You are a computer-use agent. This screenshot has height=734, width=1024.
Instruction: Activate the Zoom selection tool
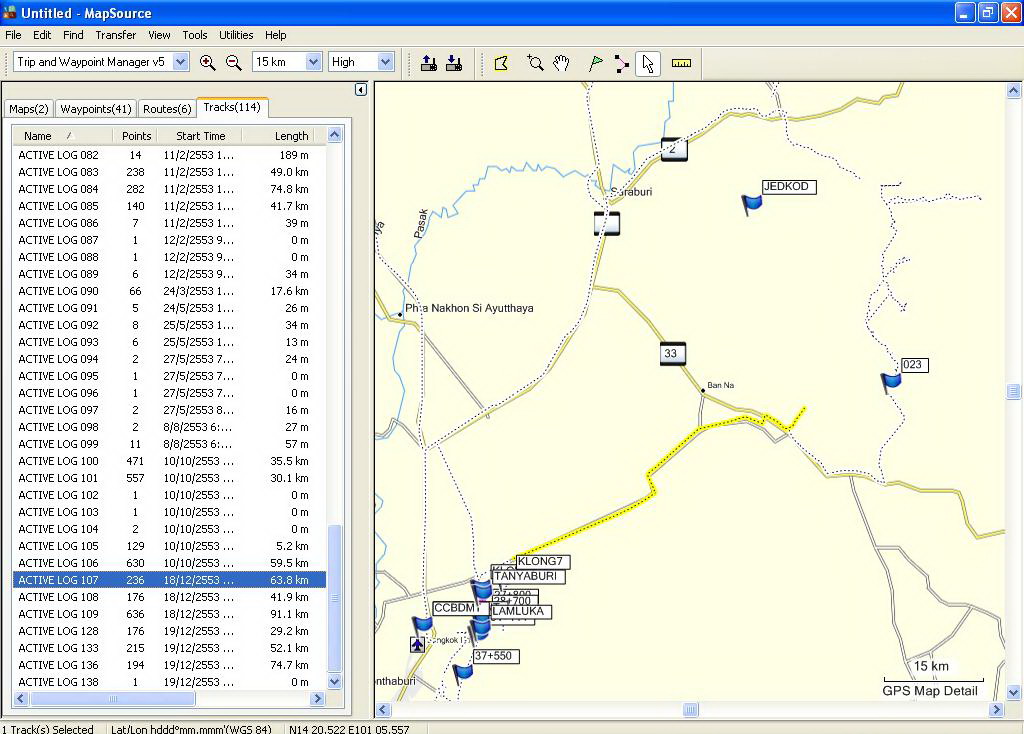(535, 63)
